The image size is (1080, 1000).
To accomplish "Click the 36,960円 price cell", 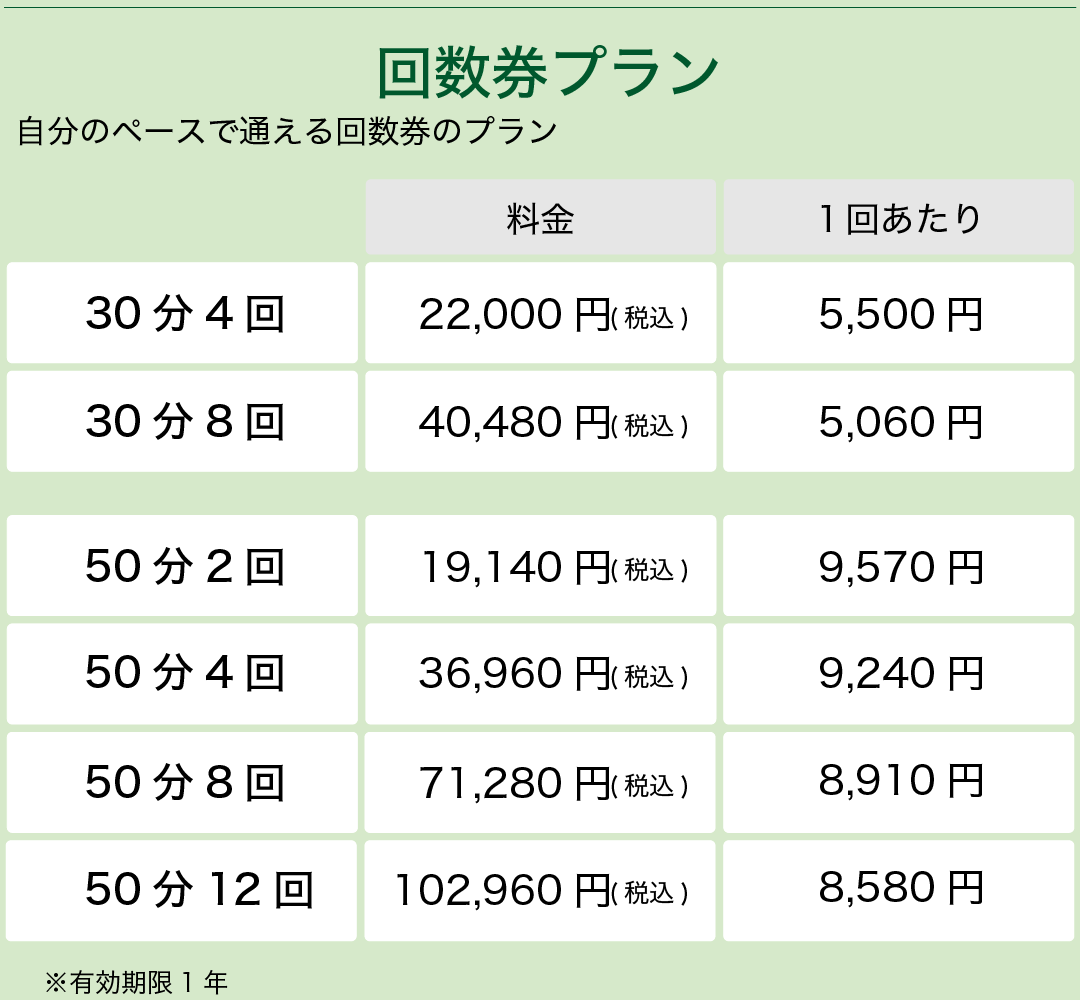I will (540, 674).
